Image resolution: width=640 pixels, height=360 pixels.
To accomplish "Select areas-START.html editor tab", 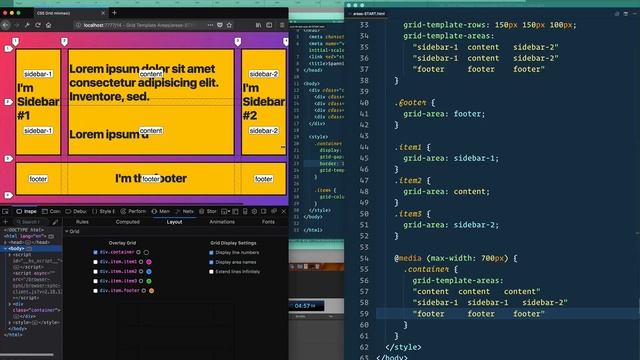I will click(x=369, y=13).
